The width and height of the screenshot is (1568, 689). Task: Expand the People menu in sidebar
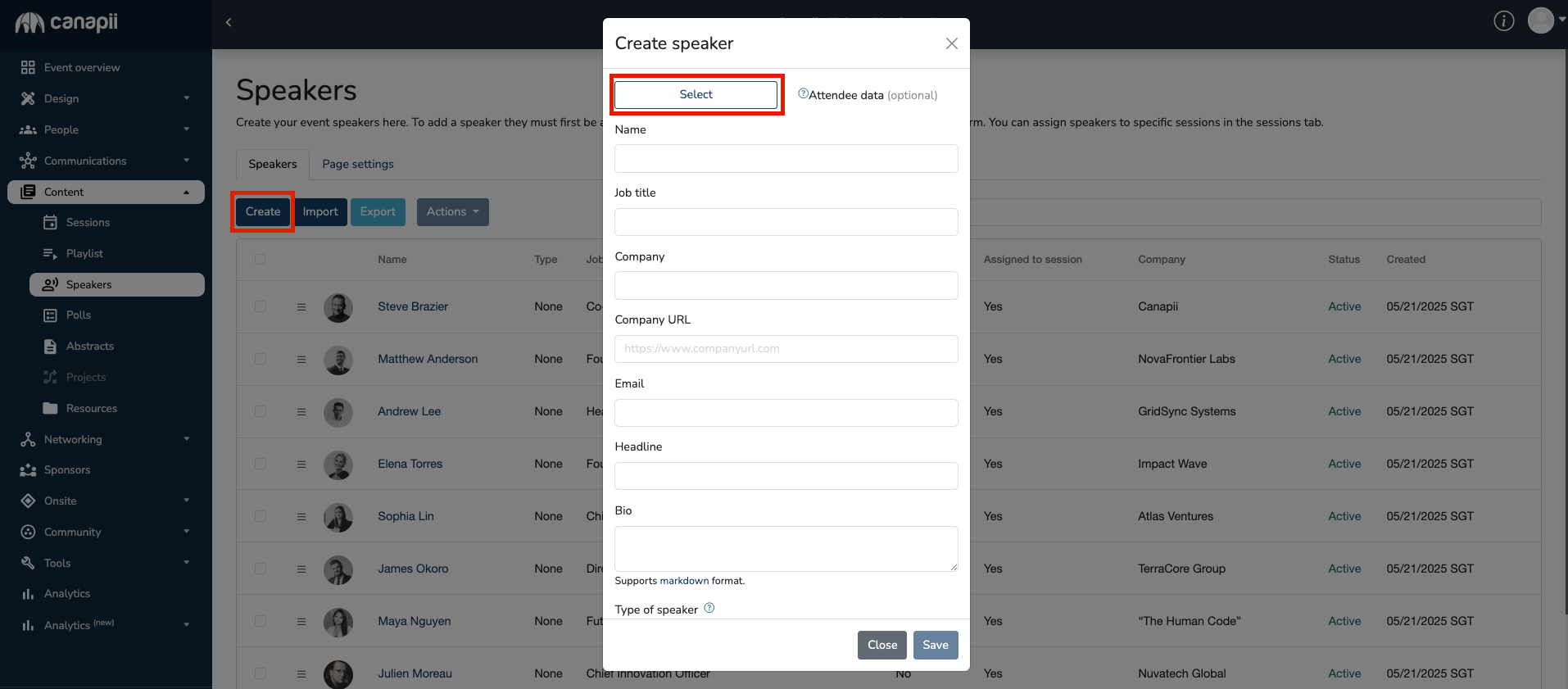(x=105, y=129)
